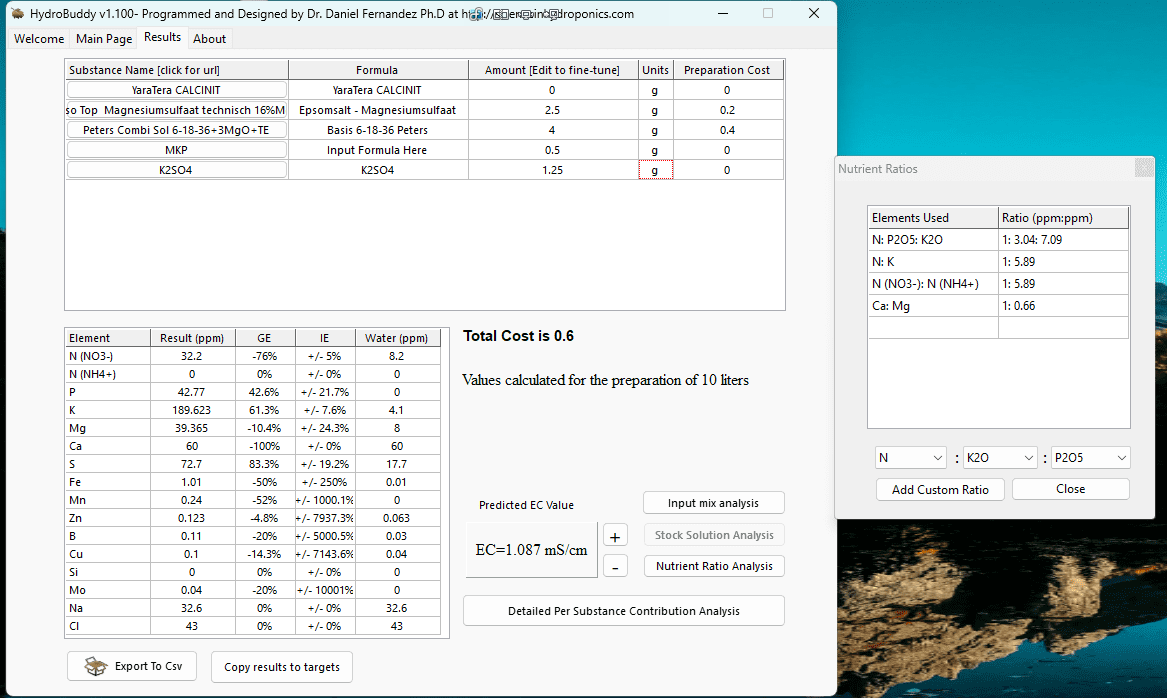This screenshot has width=1167, height=698.
Task: Open Nutrient Ratio Analysis
Action: (714, 566)
